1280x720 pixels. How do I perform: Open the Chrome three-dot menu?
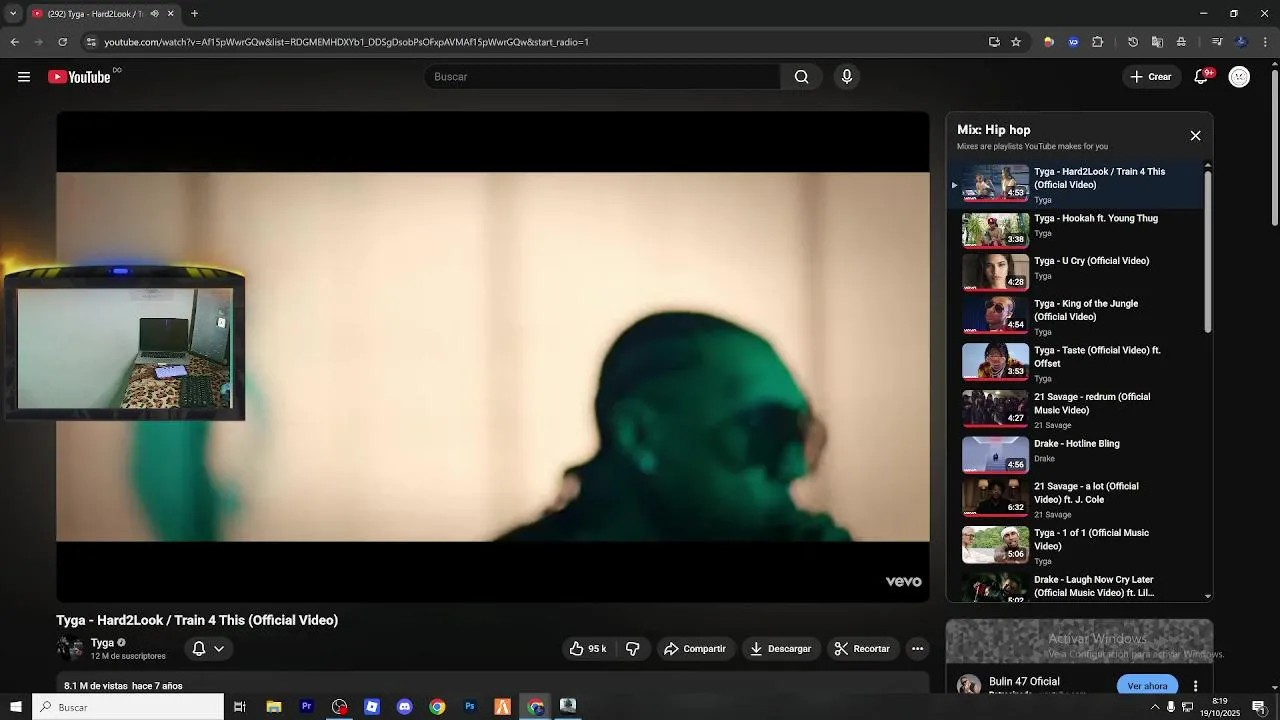pos(1266,42)
